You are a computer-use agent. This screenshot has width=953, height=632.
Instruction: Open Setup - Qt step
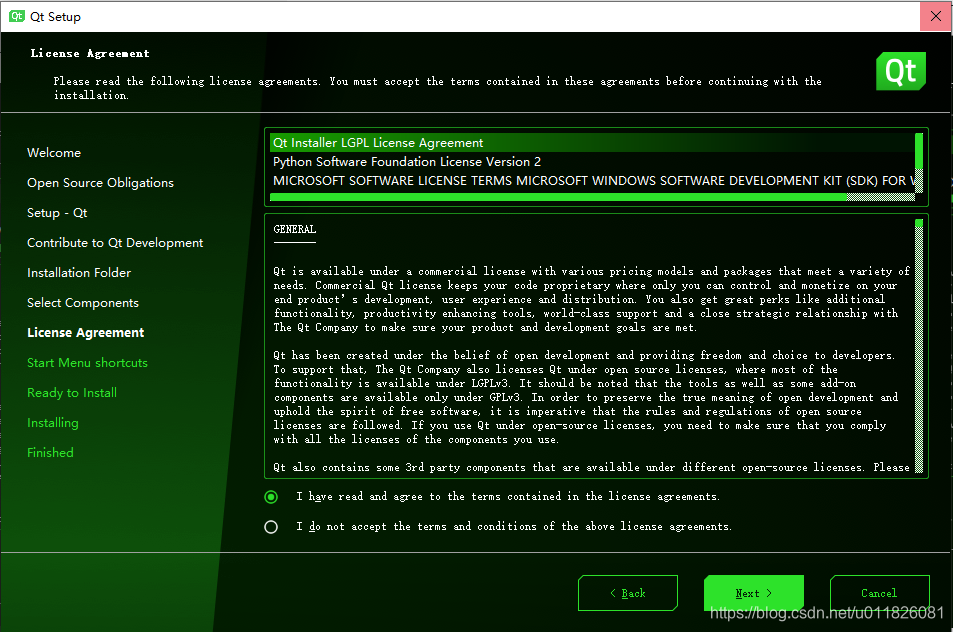click(x=57, y=213)
